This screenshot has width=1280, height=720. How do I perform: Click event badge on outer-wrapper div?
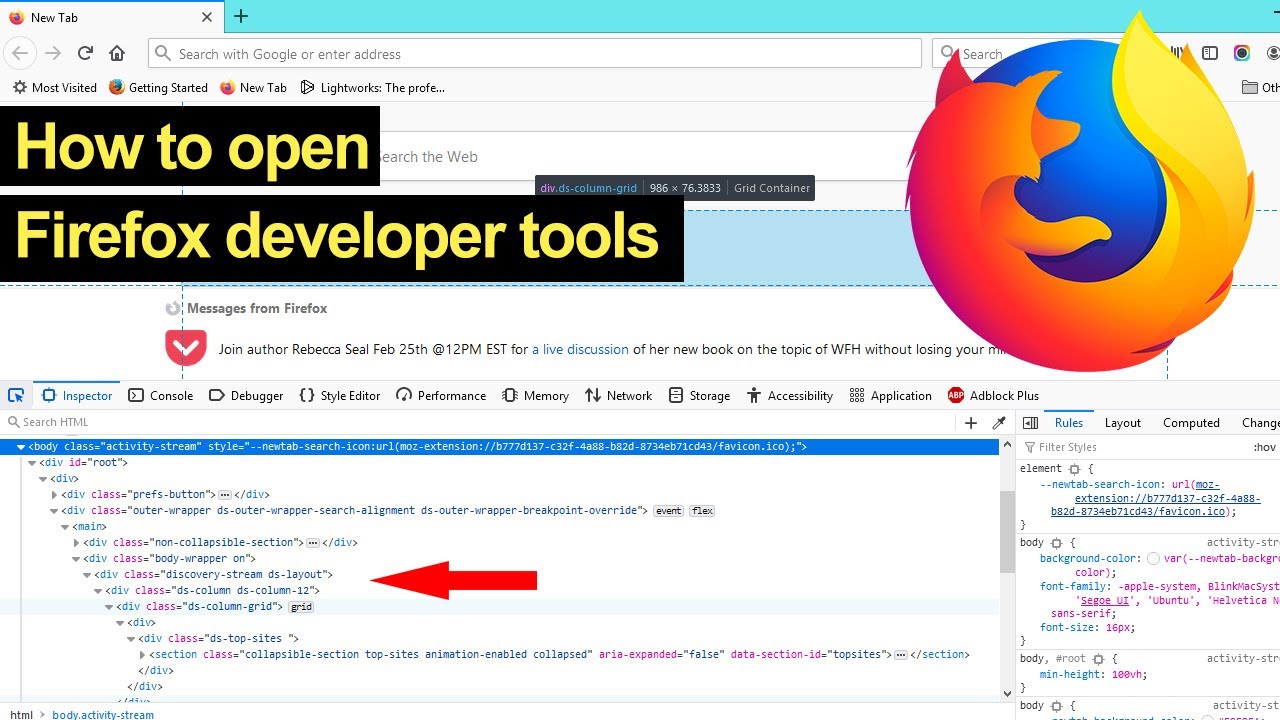pos(668,511)
